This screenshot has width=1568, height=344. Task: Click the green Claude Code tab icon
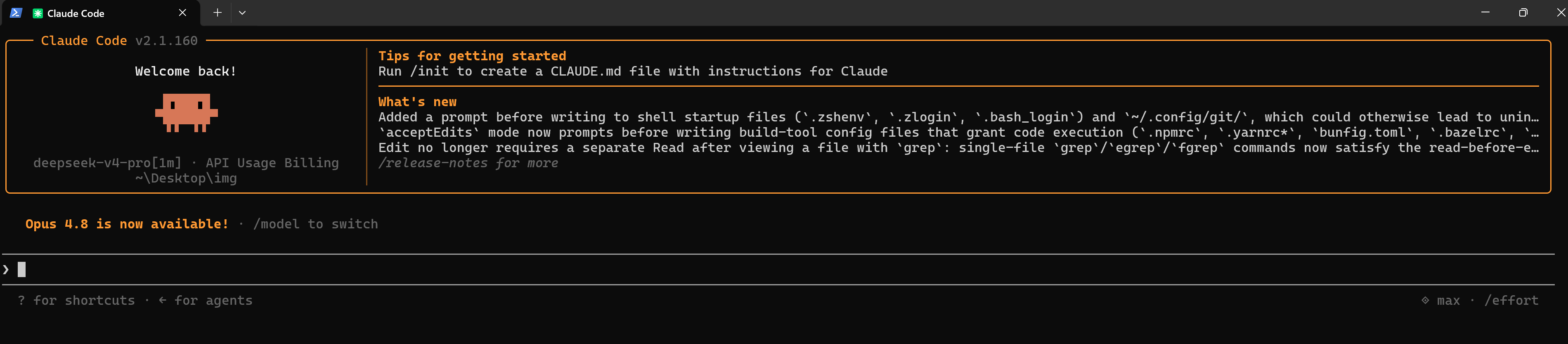click(38, 13)
